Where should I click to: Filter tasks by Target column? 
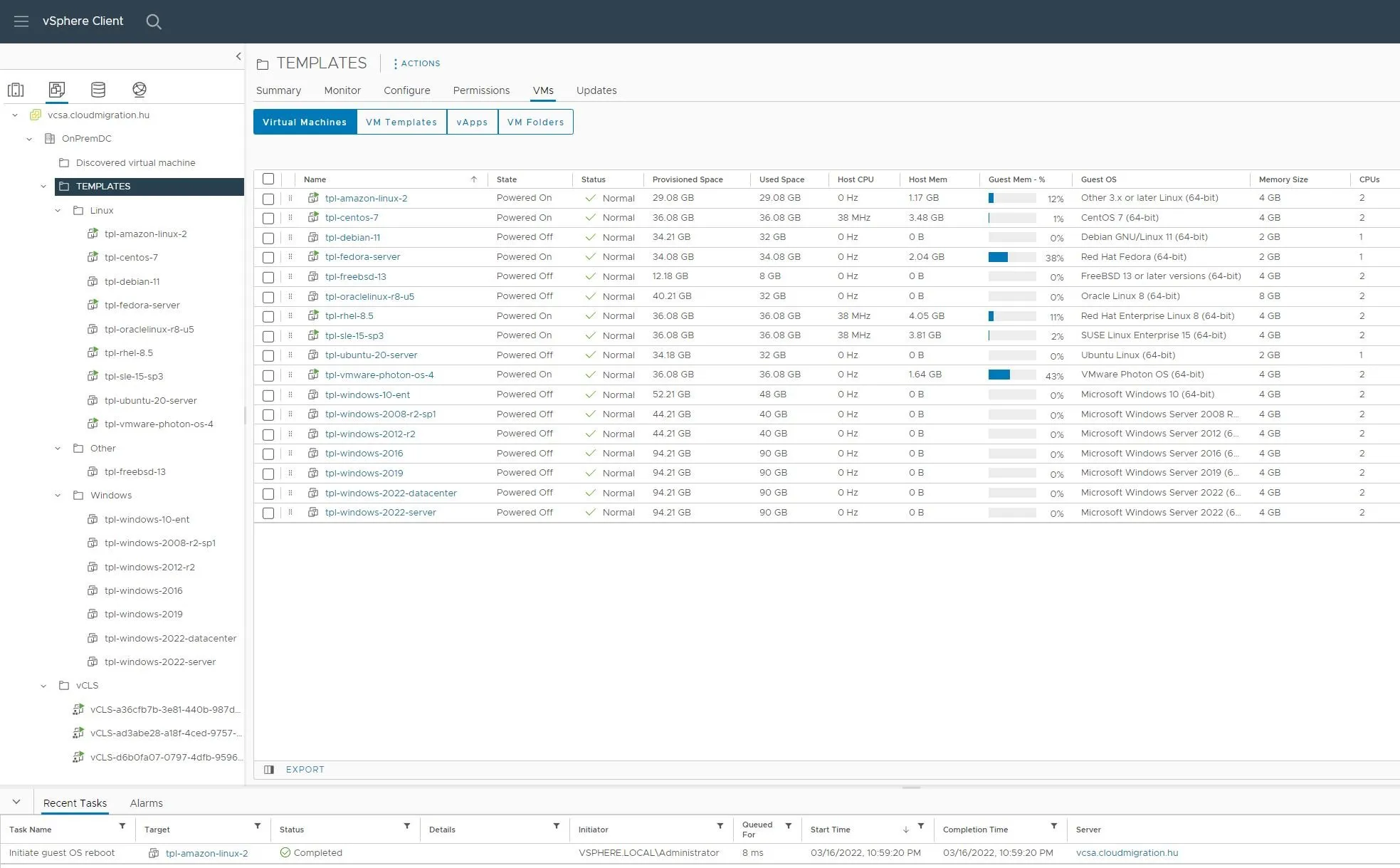pos(258,826)
